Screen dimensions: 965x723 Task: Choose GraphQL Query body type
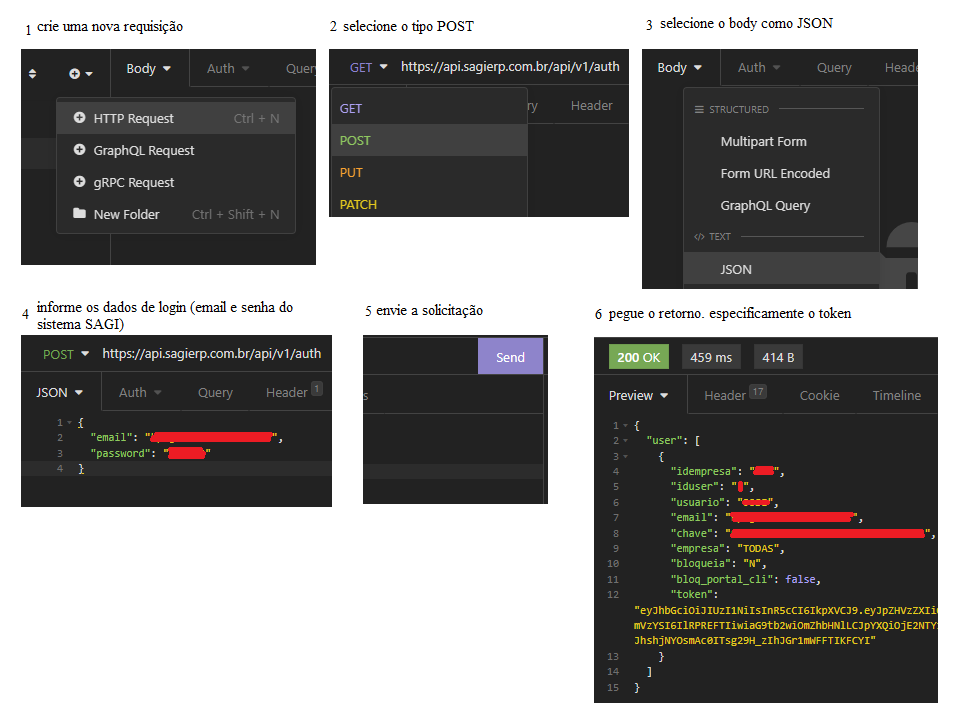coord(782,206)
